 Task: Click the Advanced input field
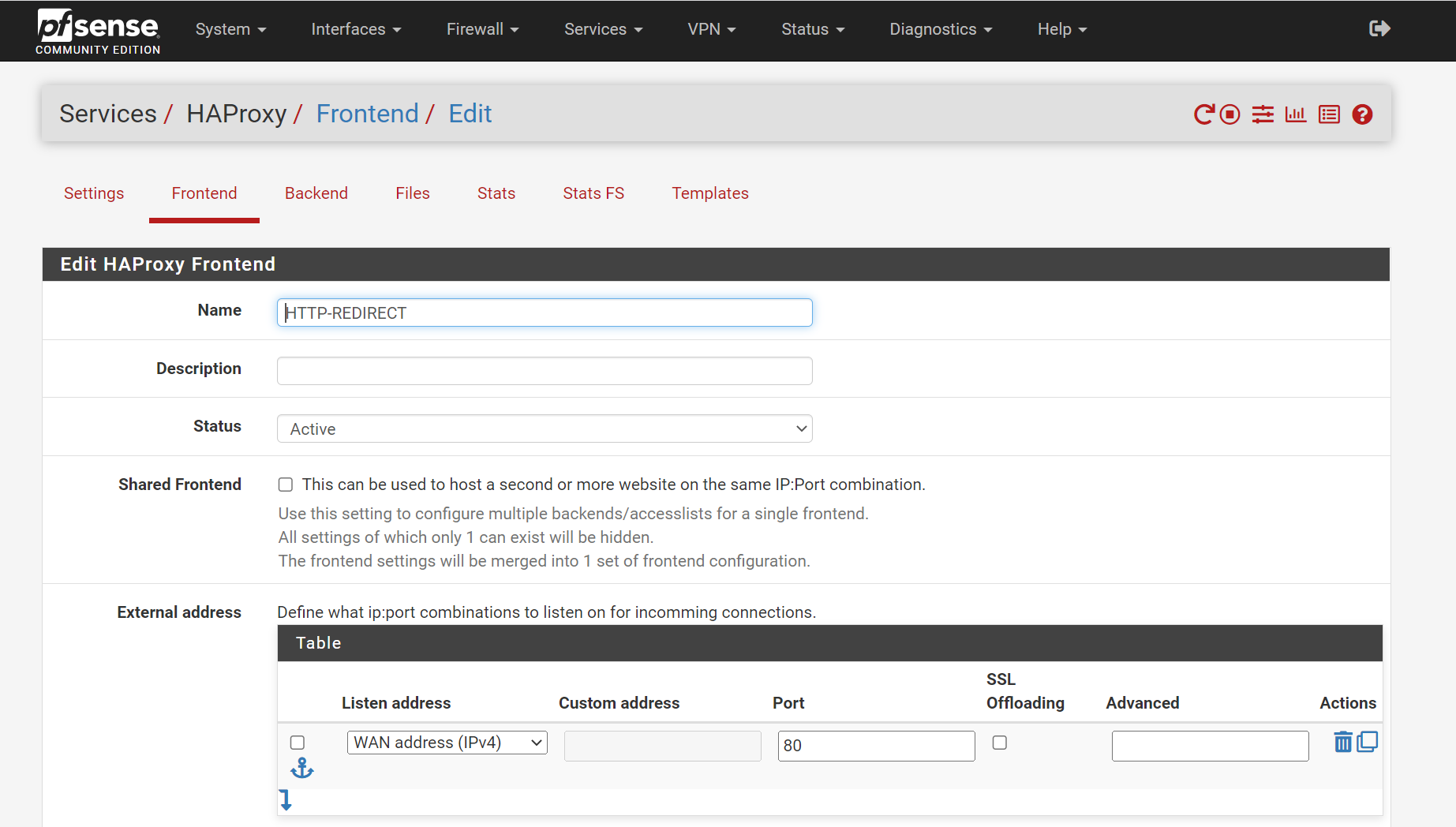point(1210,746)
